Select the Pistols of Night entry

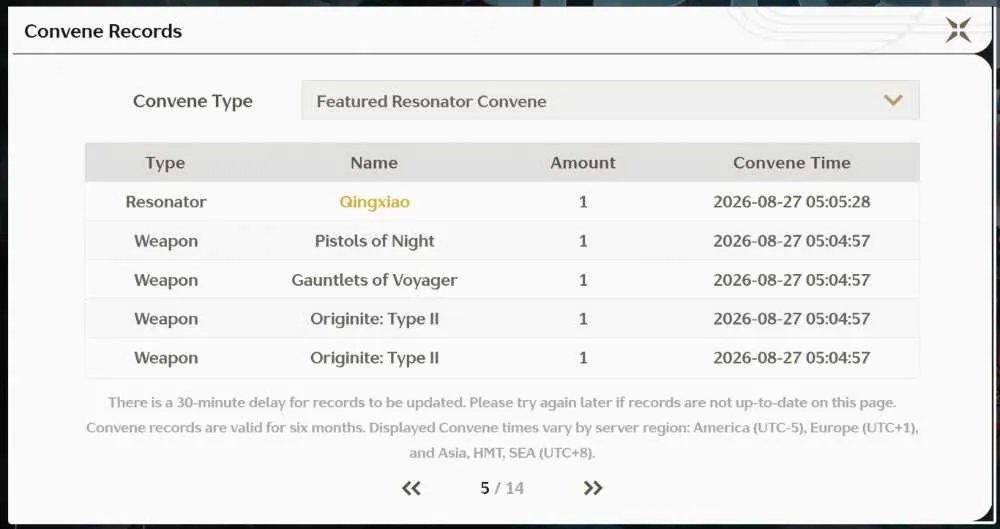click(x=374, y=241)
